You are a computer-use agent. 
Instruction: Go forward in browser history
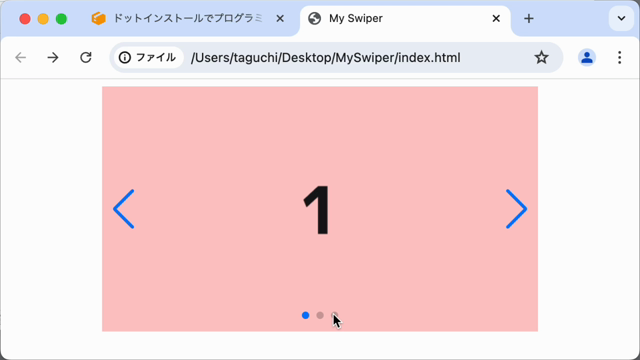[53, 58]
